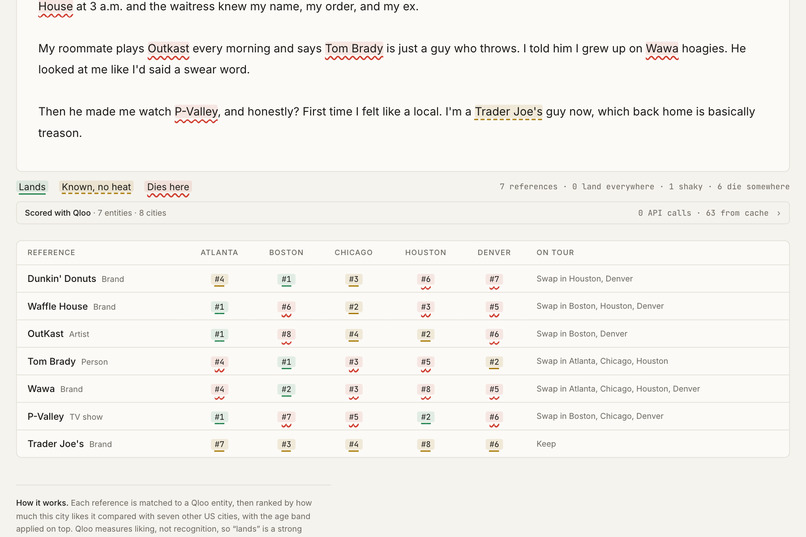Click the Known, no heat legend chip

[96, 187]
